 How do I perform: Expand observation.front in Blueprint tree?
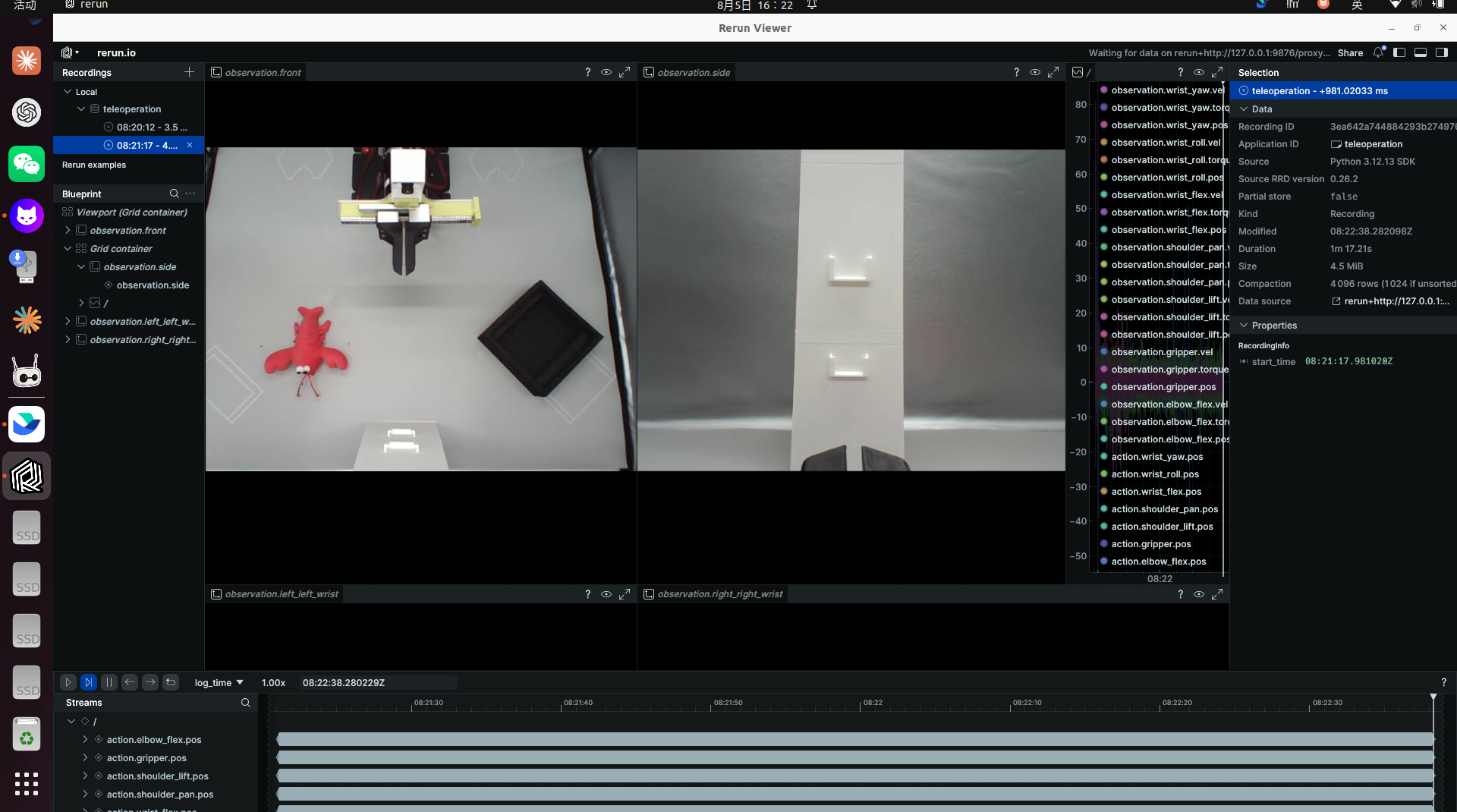point(68,230)
